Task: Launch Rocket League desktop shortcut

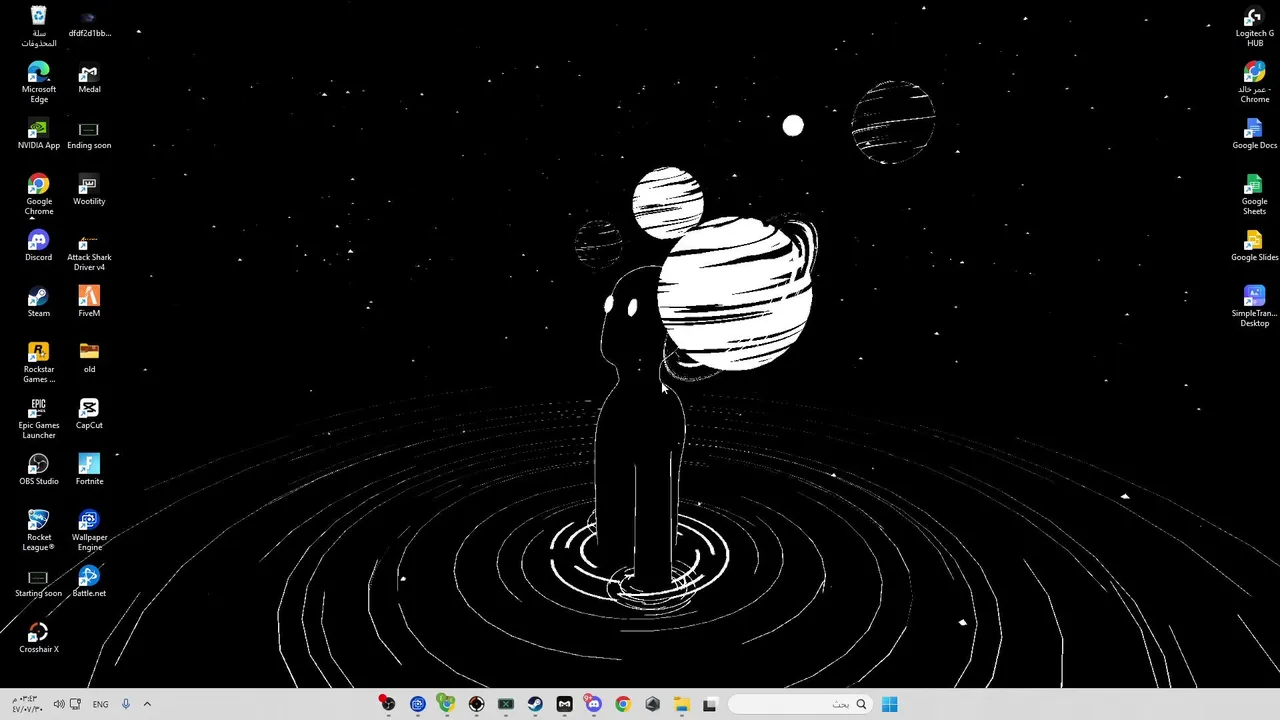Action: coord(38,531)
